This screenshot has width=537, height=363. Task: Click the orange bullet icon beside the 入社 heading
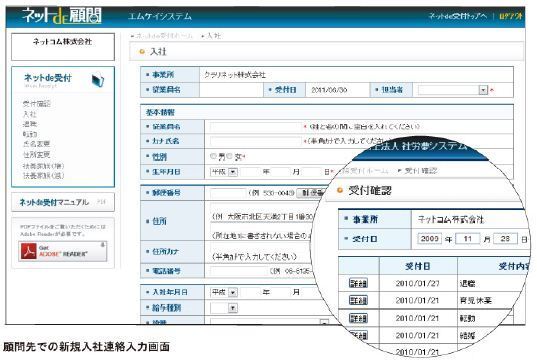[142, 52]
